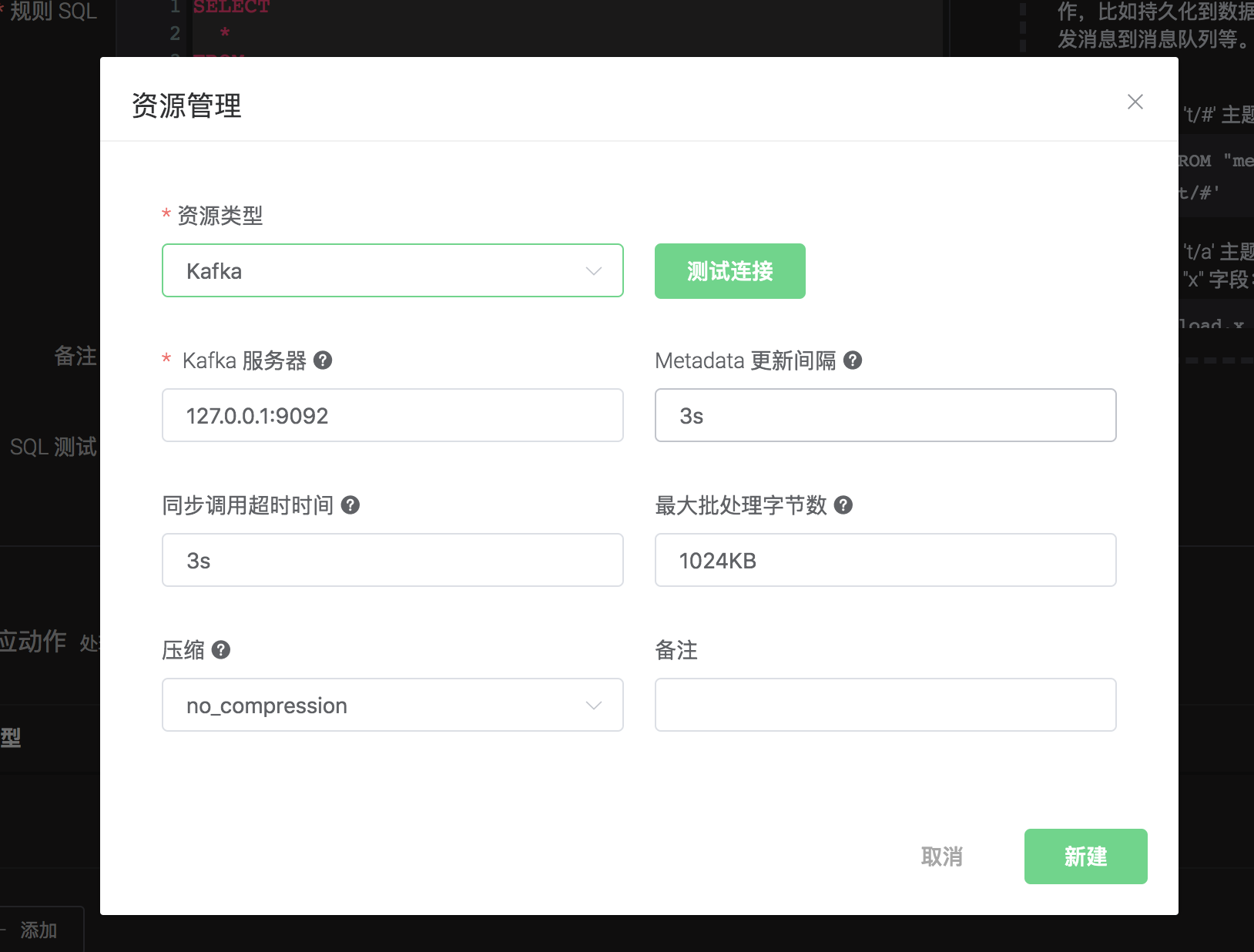Click the chevron arrow in 资源类型 selector
This screenshot has height=952, width=1254.
(x=593, y=271)
